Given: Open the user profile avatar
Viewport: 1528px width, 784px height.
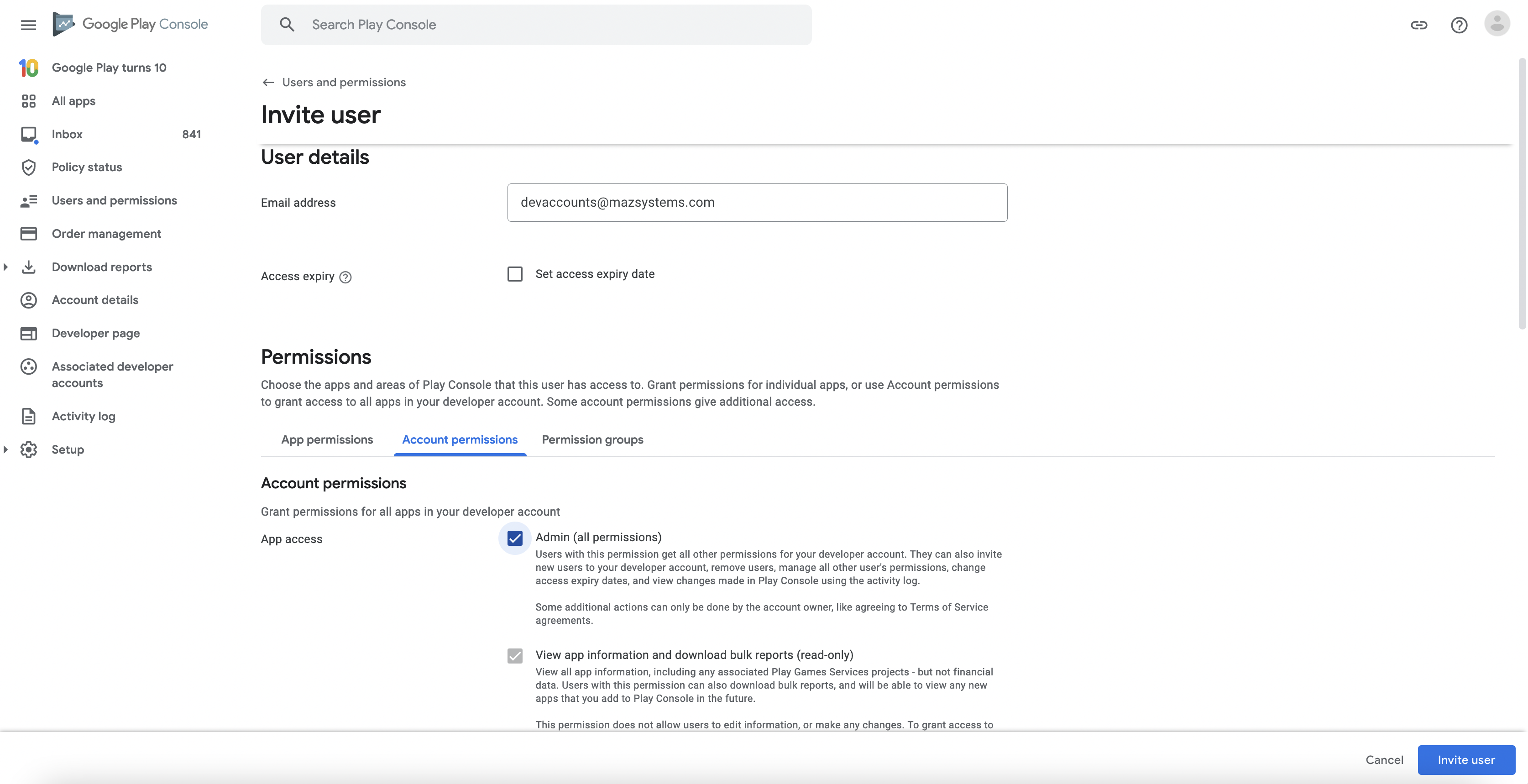Looking at the screenshot, I should click(x=1497, y=24).
